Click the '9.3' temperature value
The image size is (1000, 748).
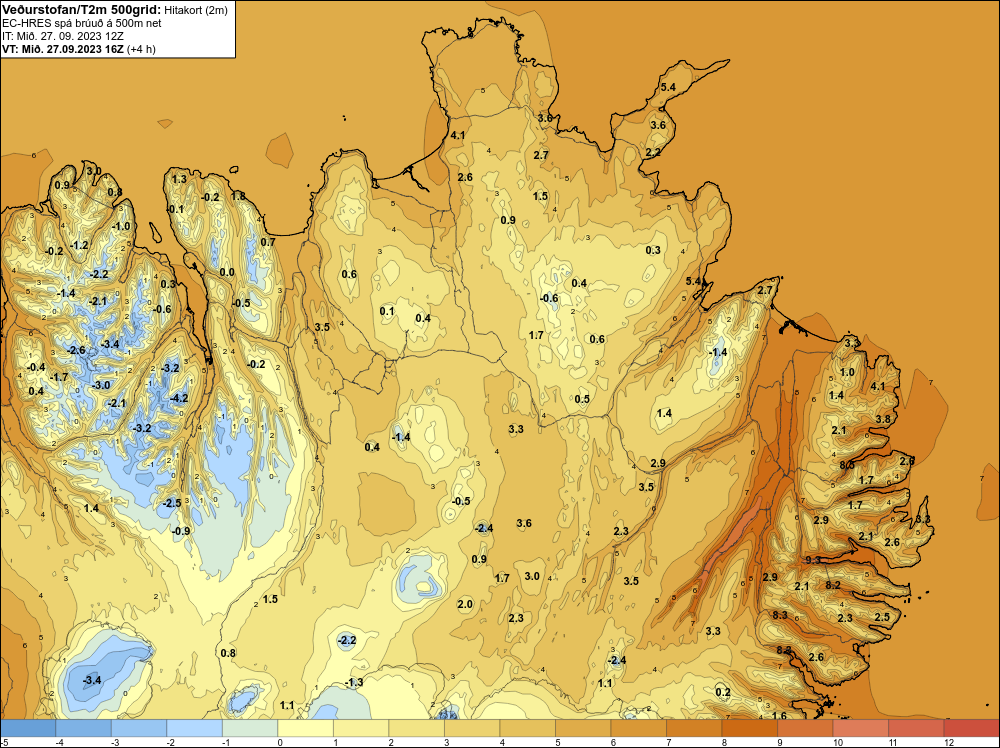pyautogui.click(x=813, y=561)
